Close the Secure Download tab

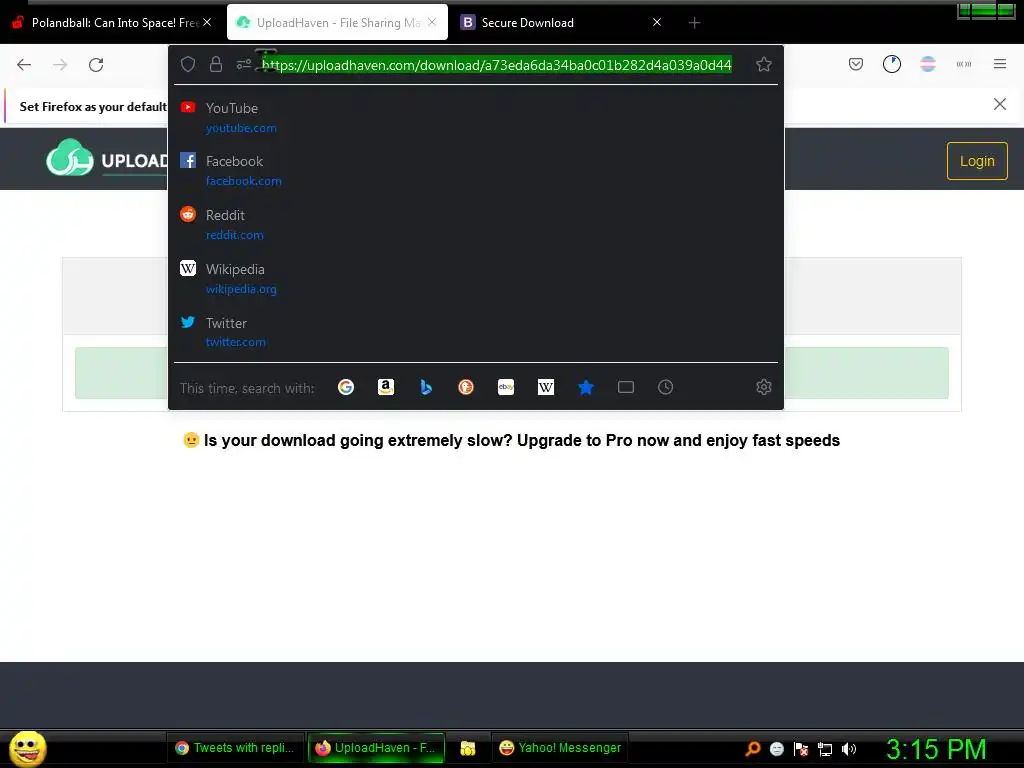[x=657, y=22]
